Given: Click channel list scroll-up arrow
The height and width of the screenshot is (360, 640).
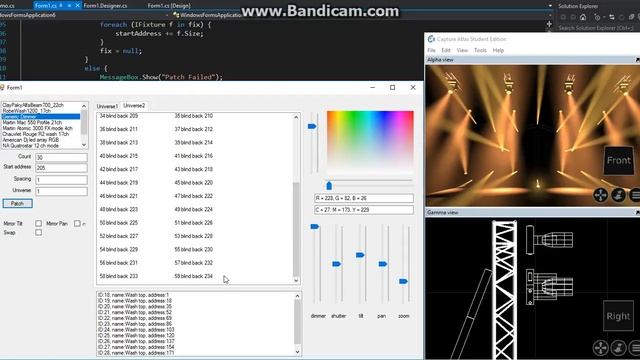Looking at the screenshot, I should [x=296, y=117].
